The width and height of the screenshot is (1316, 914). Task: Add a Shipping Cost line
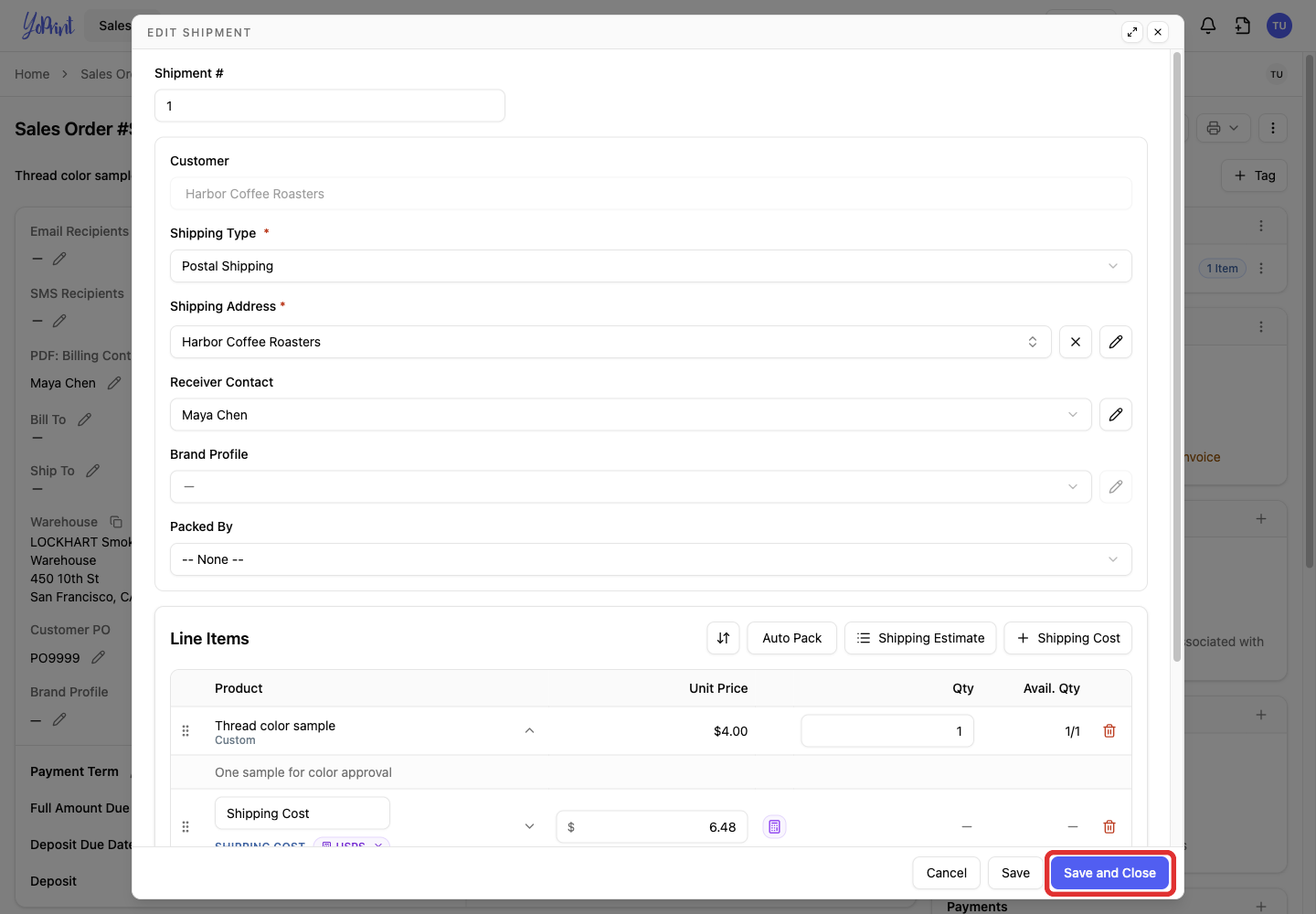pyautogui.click(x=1068, y=638)
